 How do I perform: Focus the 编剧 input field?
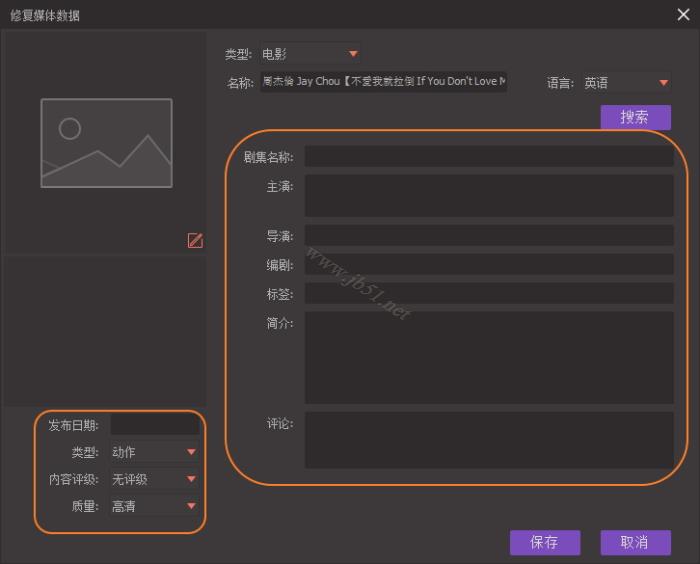coord(489,264)
